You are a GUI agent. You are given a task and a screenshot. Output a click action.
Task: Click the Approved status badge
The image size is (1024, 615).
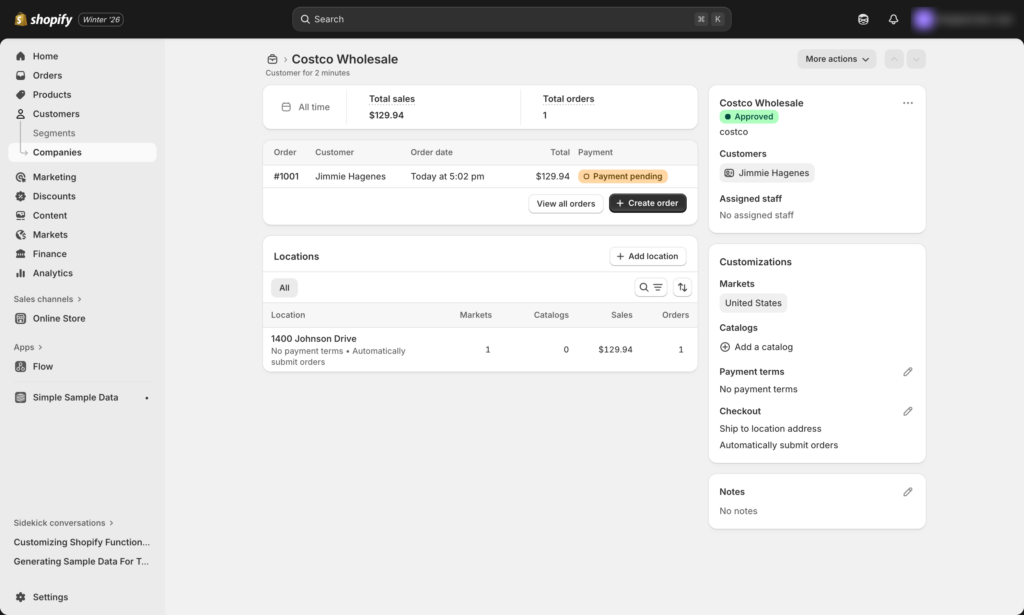(x=748, y=117)
